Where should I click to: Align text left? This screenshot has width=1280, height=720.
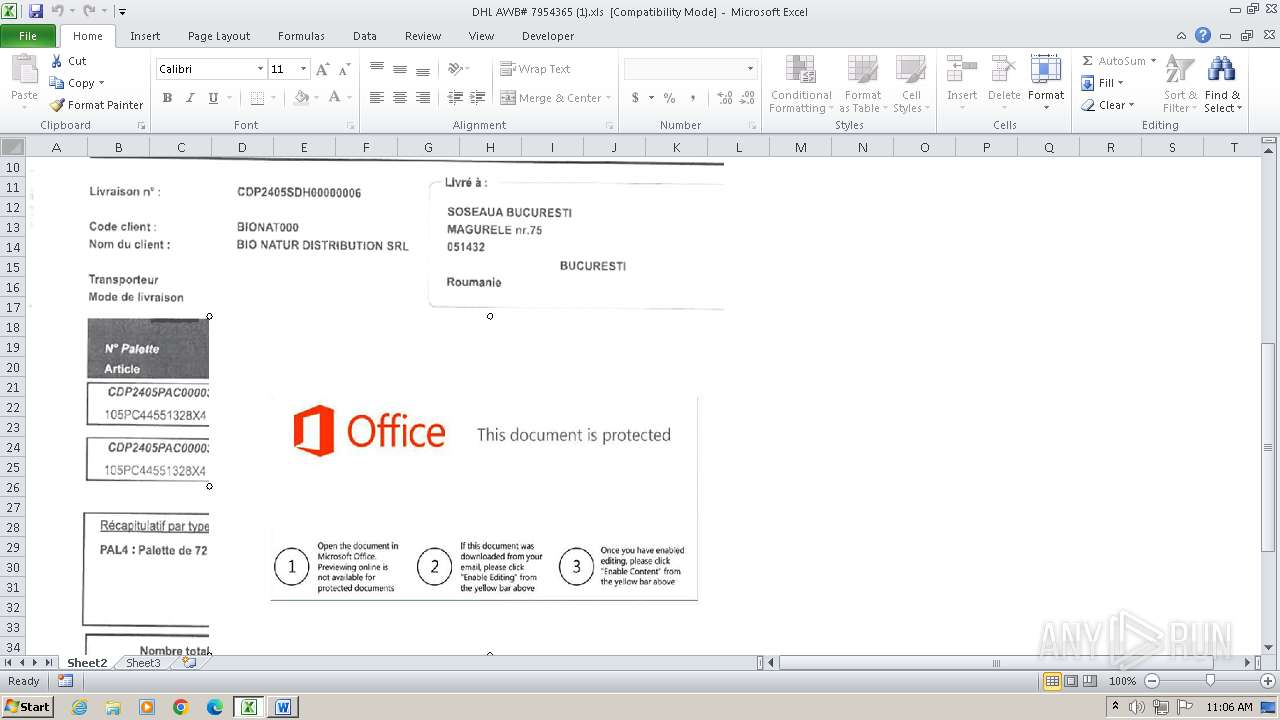point(377,98)
